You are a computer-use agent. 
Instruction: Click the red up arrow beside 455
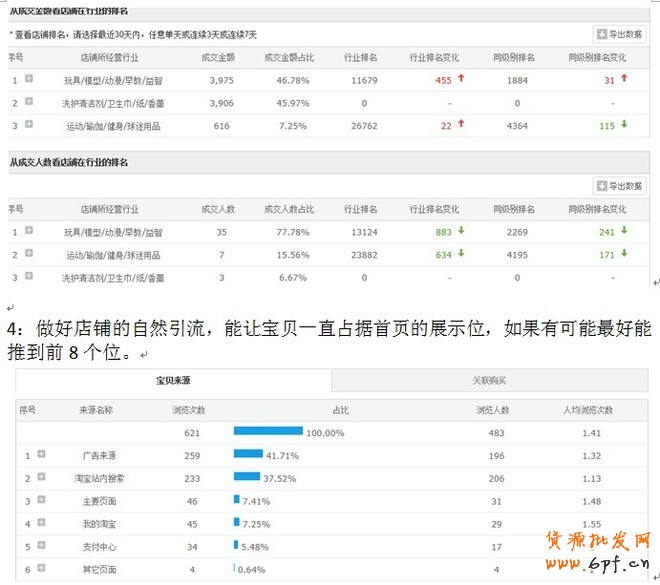[461, 79]
